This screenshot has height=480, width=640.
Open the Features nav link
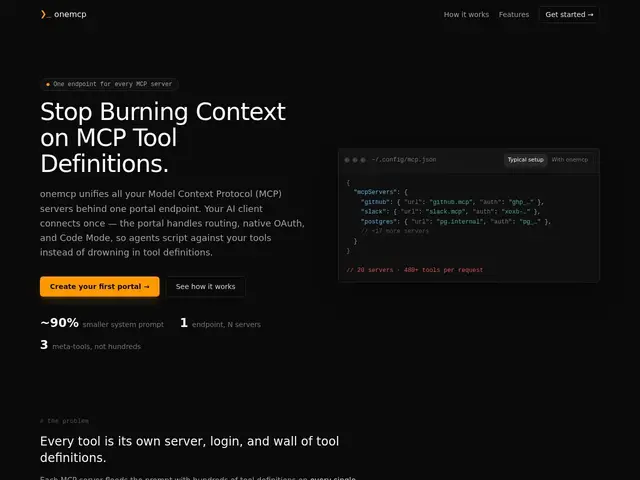pos(513,15)
